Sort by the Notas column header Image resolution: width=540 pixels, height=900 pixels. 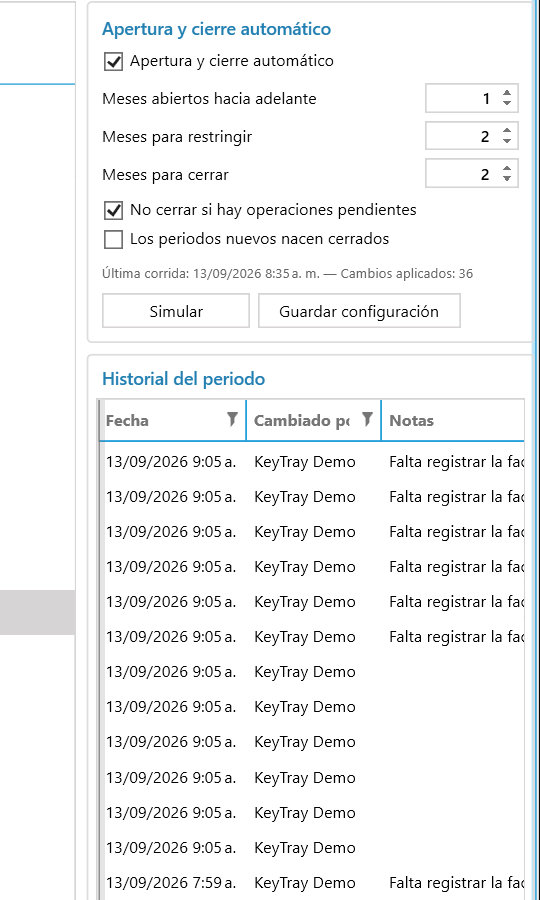point(453,421)
